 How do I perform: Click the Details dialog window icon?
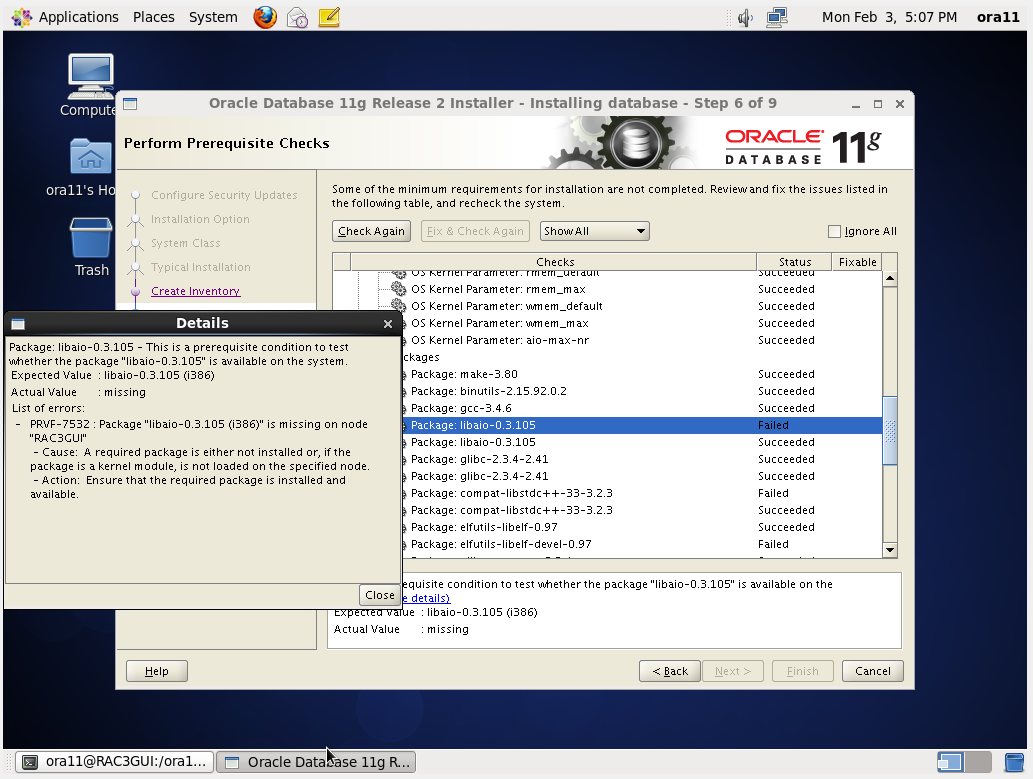point(18,324)
